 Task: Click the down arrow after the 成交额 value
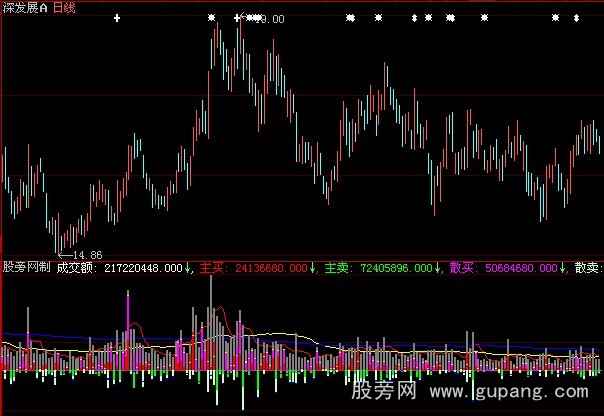click(188, 268)
